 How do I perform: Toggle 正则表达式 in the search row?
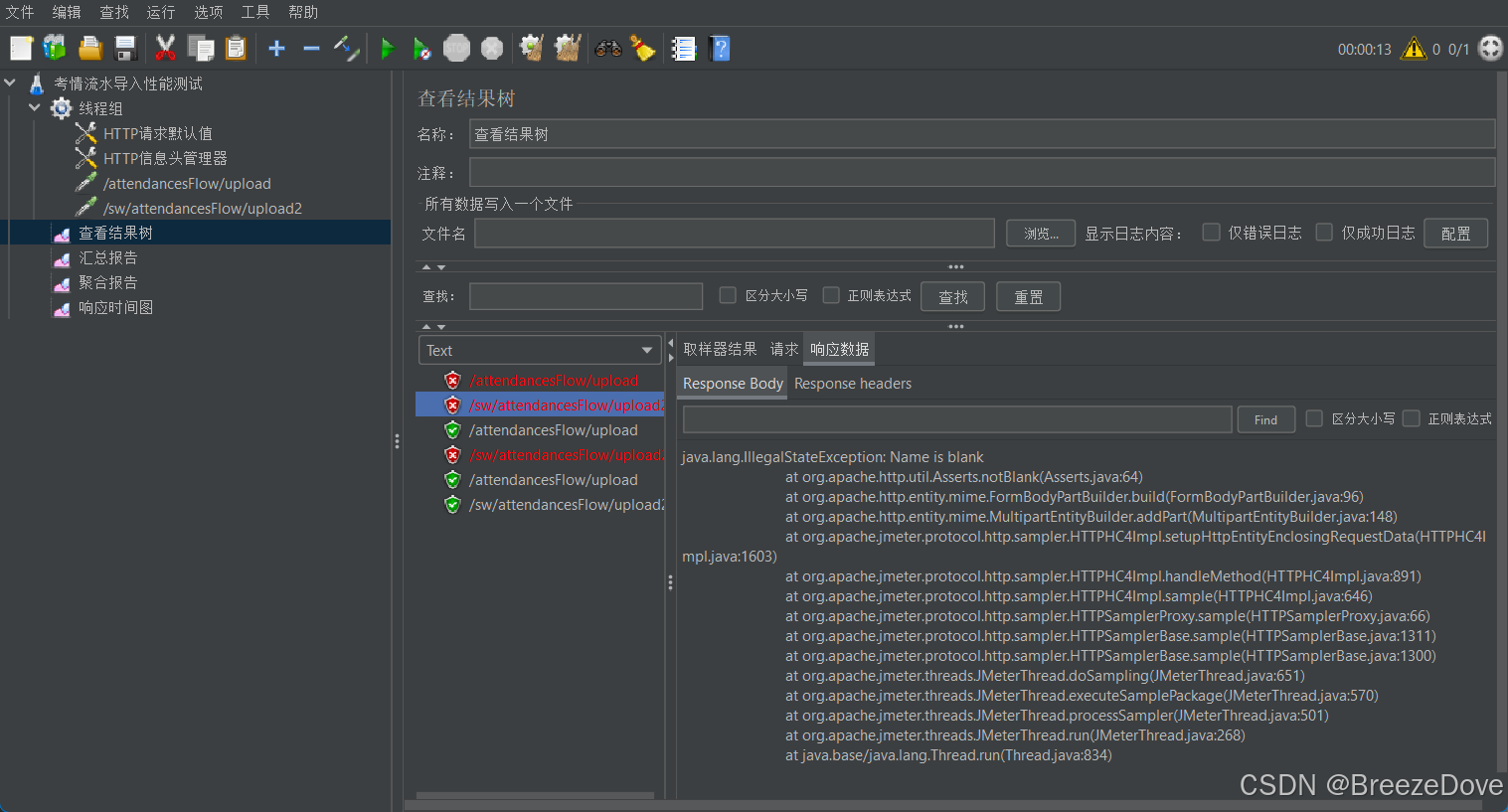pyautogui.click(x=831, y=295)
